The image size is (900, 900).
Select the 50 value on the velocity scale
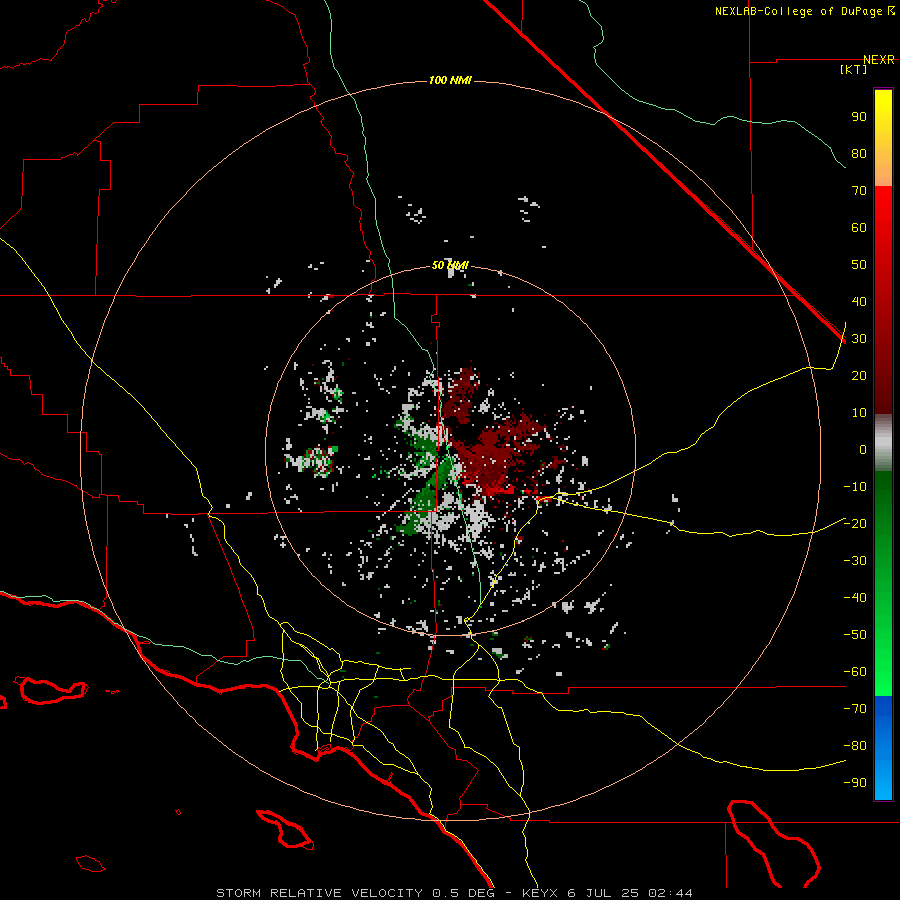[x=859, y=265]
